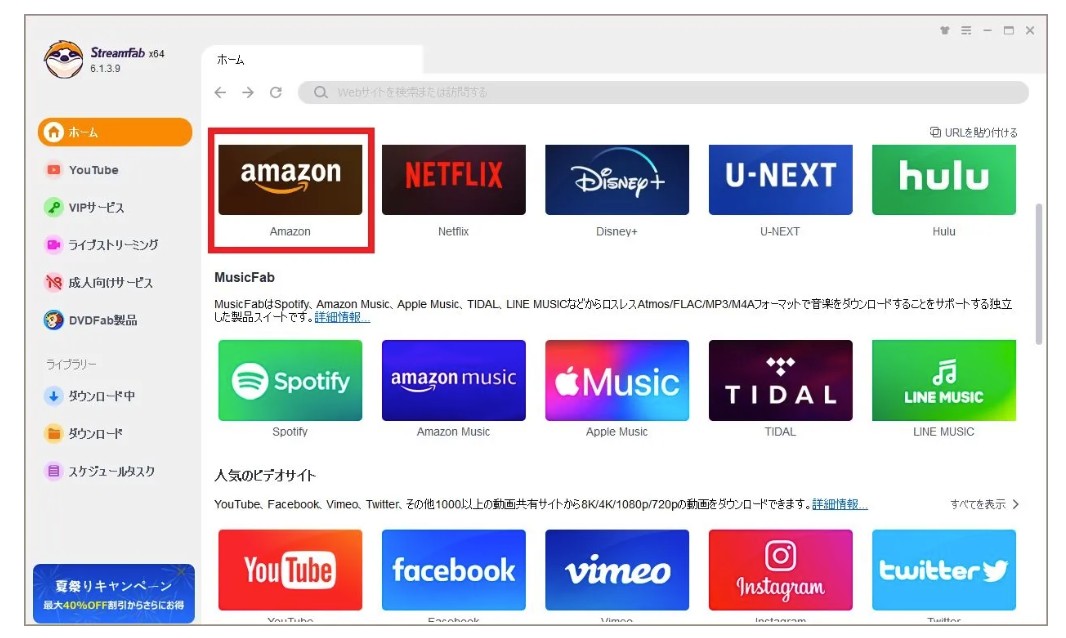Open the Disney+ service tile
Image resolution: width=1066 pixels, height=638 pixels.
[x=617, y=180]
